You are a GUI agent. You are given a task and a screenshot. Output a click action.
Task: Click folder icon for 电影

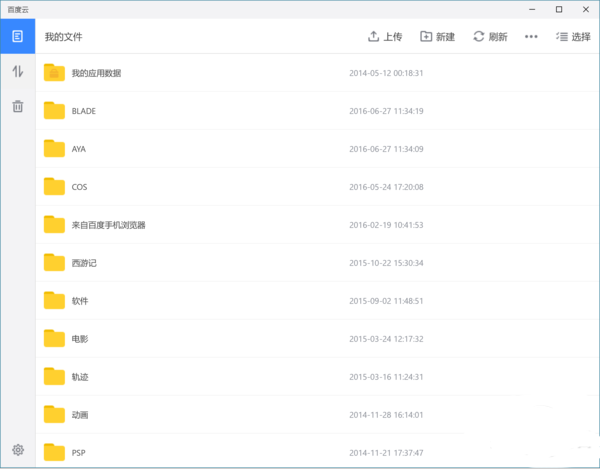coord(54,338)
